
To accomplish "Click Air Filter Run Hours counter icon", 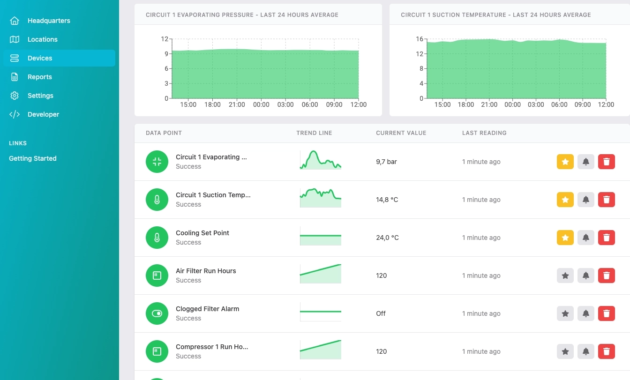I will click(157, 276).
